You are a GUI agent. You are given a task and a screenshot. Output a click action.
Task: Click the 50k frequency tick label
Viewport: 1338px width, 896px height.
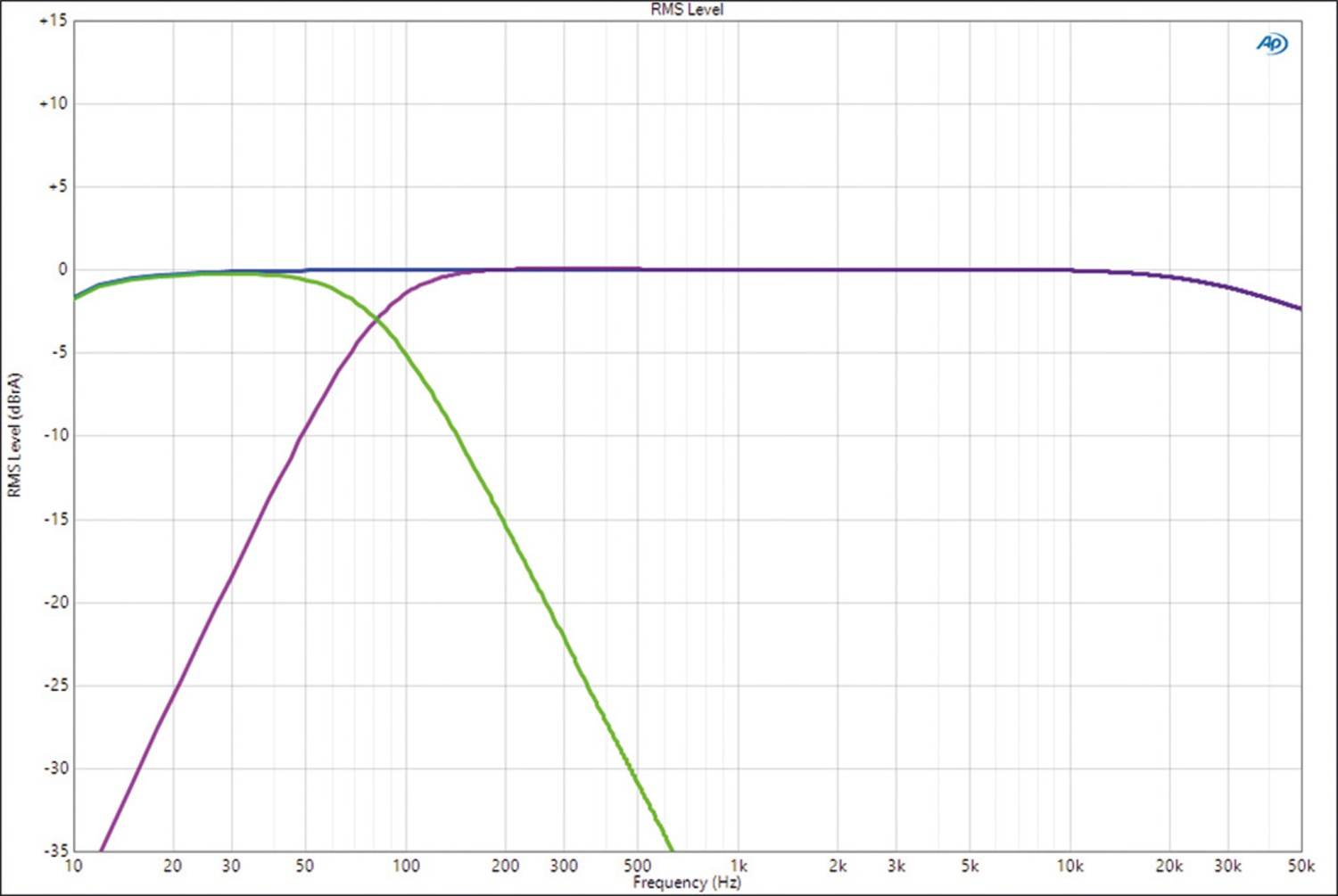(1301, 866)
